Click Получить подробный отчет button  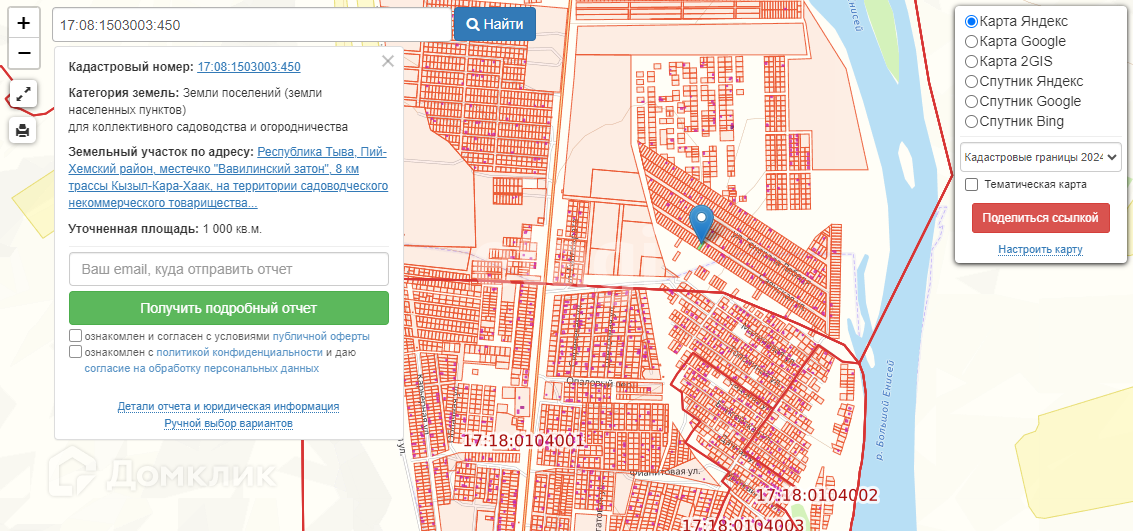point(228,308)
